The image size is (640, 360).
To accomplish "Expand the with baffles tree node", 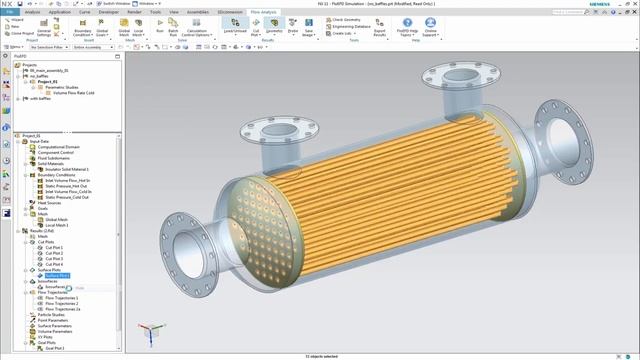I will click(18, 99).
